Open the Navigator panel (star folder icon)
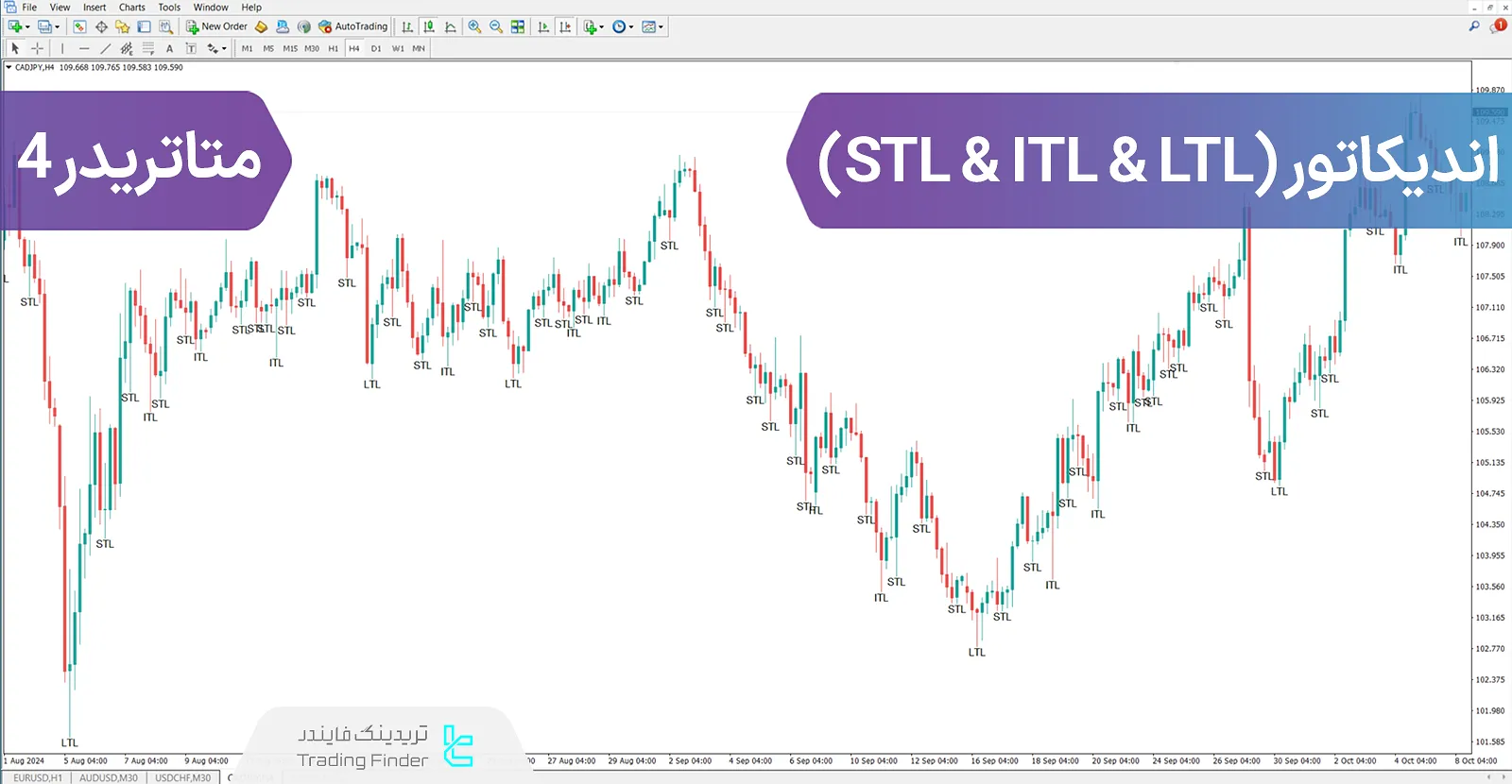Screen dimensions: 1512x784 pyautogui.click(x=123, y=26)
